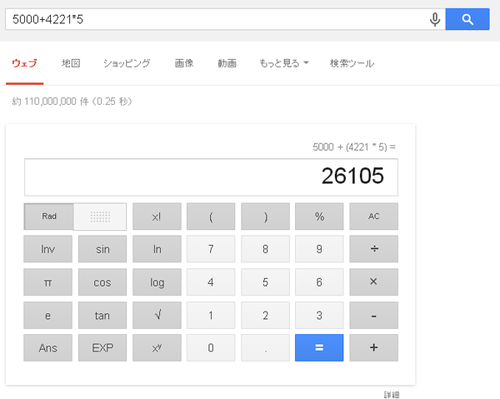The width and height of the screenshot is (500, 399).
Task: Click the digit 4 key
Action: point(211,282)
